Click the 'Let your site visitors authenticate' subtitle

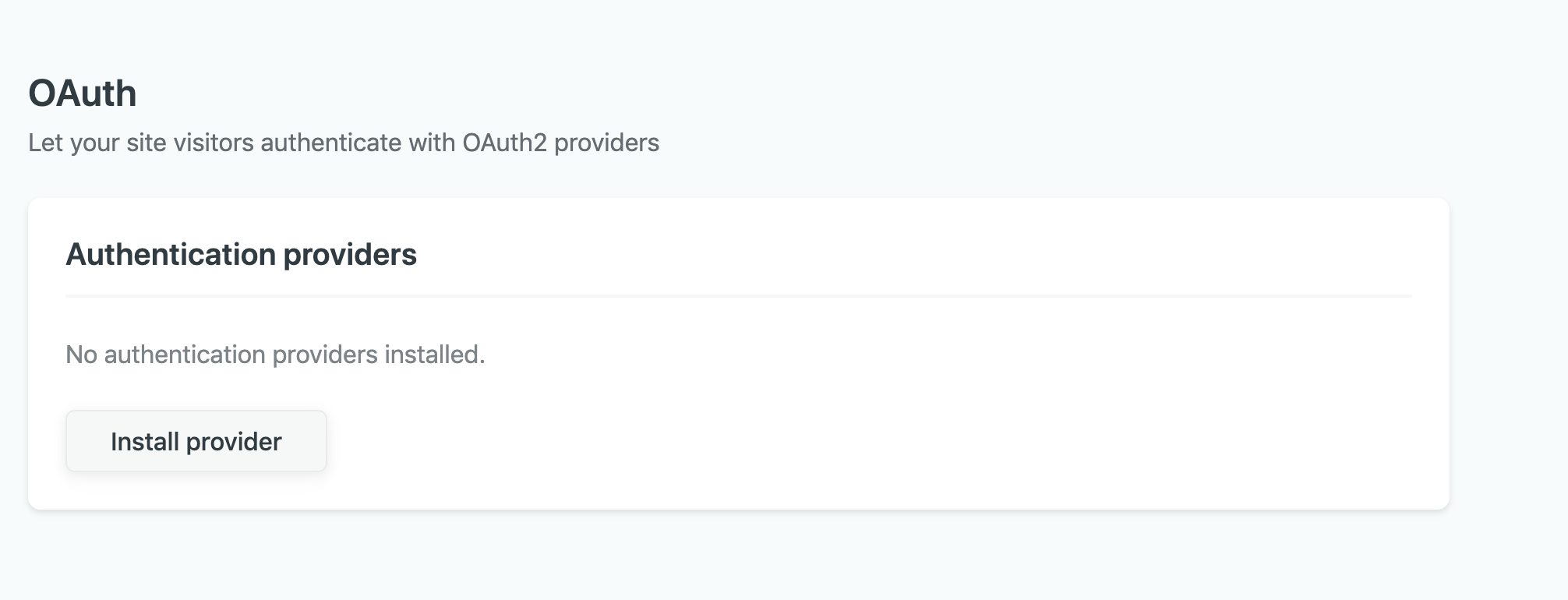344,143
